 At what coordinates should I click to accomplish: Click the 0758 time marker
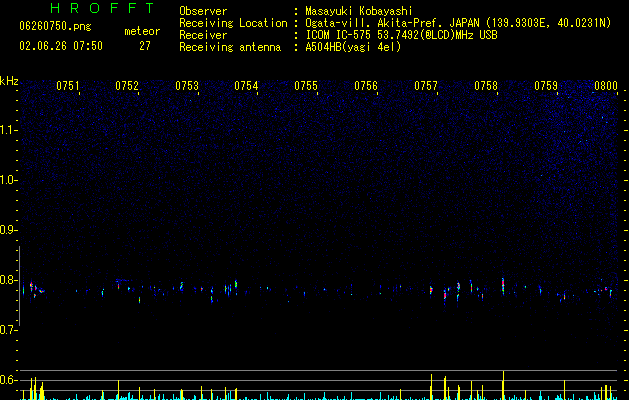pos(486,85)
